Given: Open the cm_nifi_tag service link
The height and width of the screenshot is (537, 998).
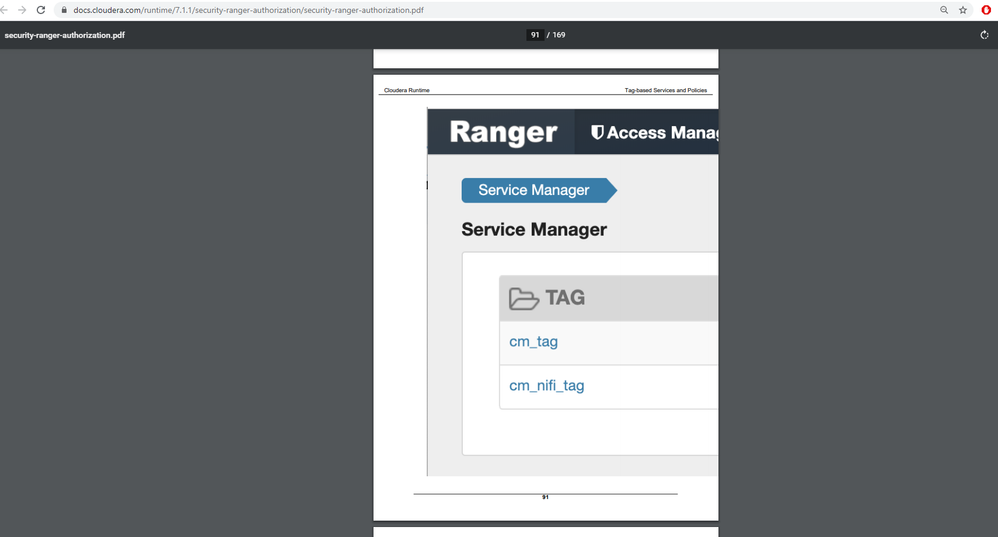Looking at the screenshot, I should click(x=547, y=386).
